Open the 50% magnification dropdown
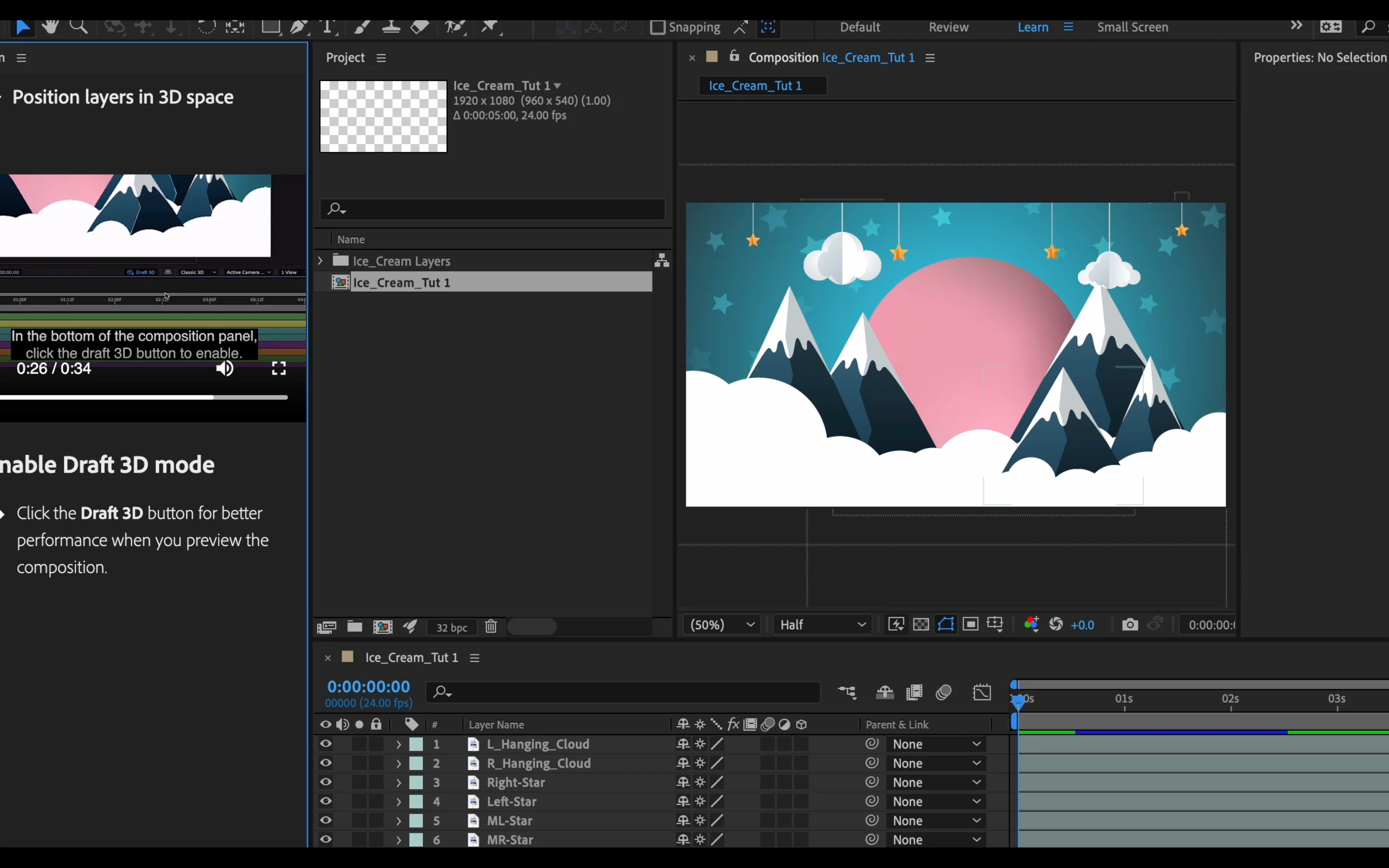The height and width of the screenshot is (868, 1389). (x=722, y=624)
